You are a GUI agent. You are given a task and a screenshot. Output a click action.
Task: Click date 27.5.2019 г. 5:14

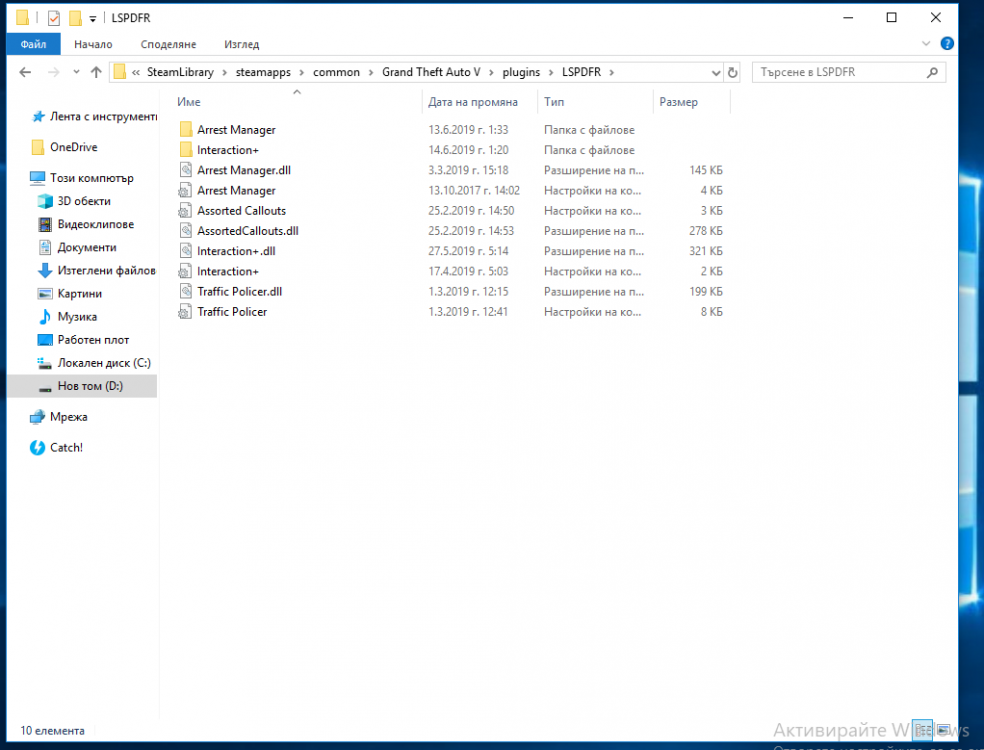[468, 251]
